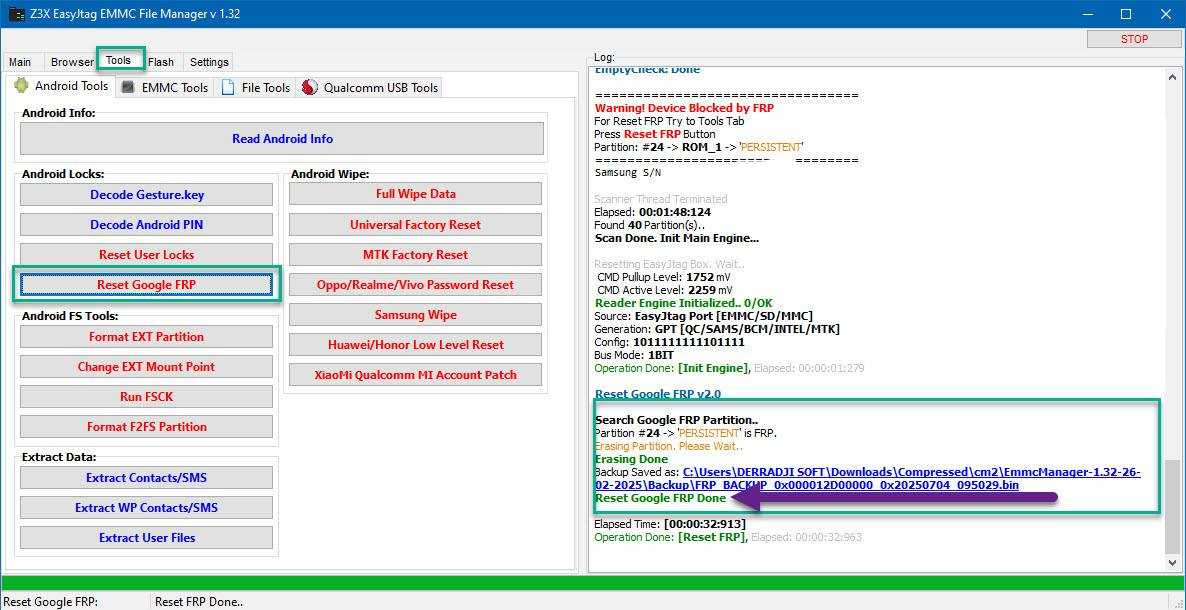Click 'Reset FRP Done..' status bar text
Image resolution: width=1186 pixels, height=610 pixels.
pyautogui.click(x=199, y=602)
